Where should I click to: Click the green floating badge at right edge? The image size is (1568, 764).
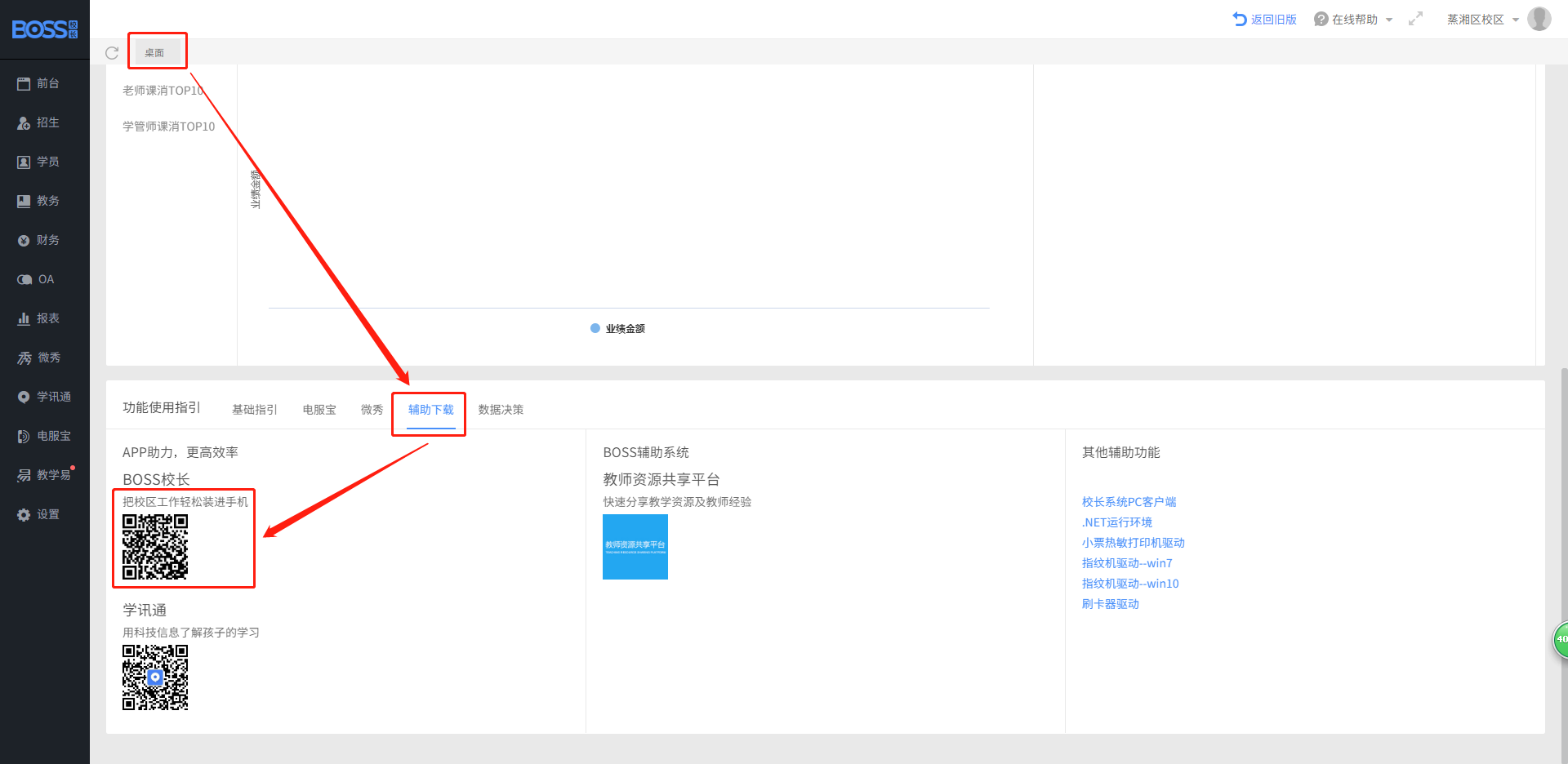[1560, 639]
